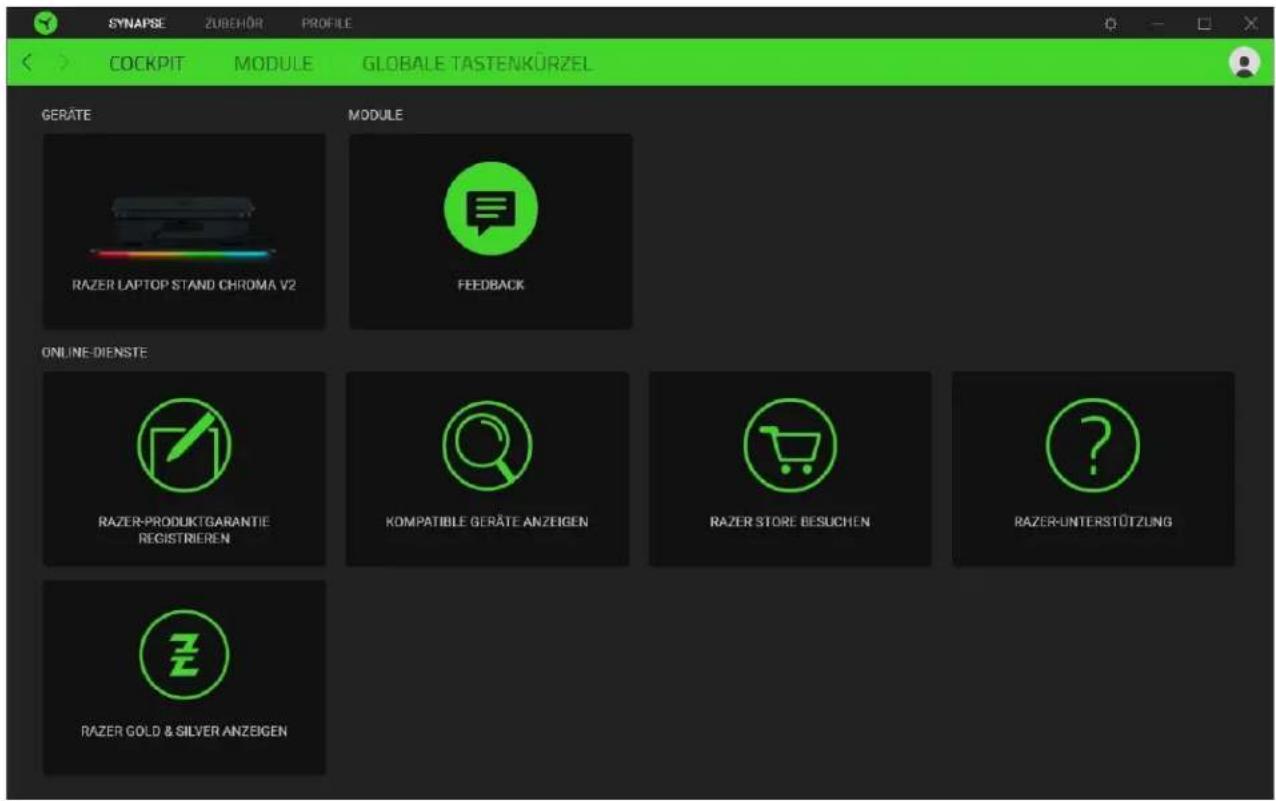Click the magnifying glass compatible devices icon
1276x801 pixels.
pyautogui.click(x=487, y=444)
